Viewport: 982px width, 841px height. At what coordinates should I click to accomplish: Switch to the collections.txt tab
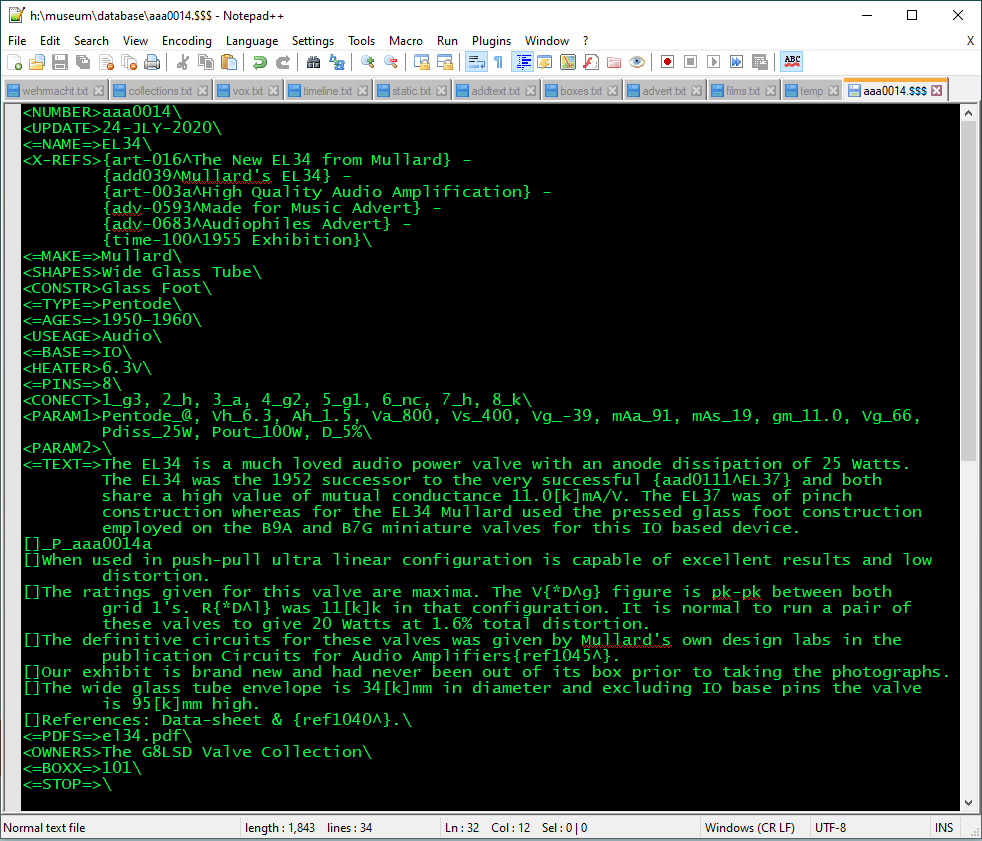[160, 91]
